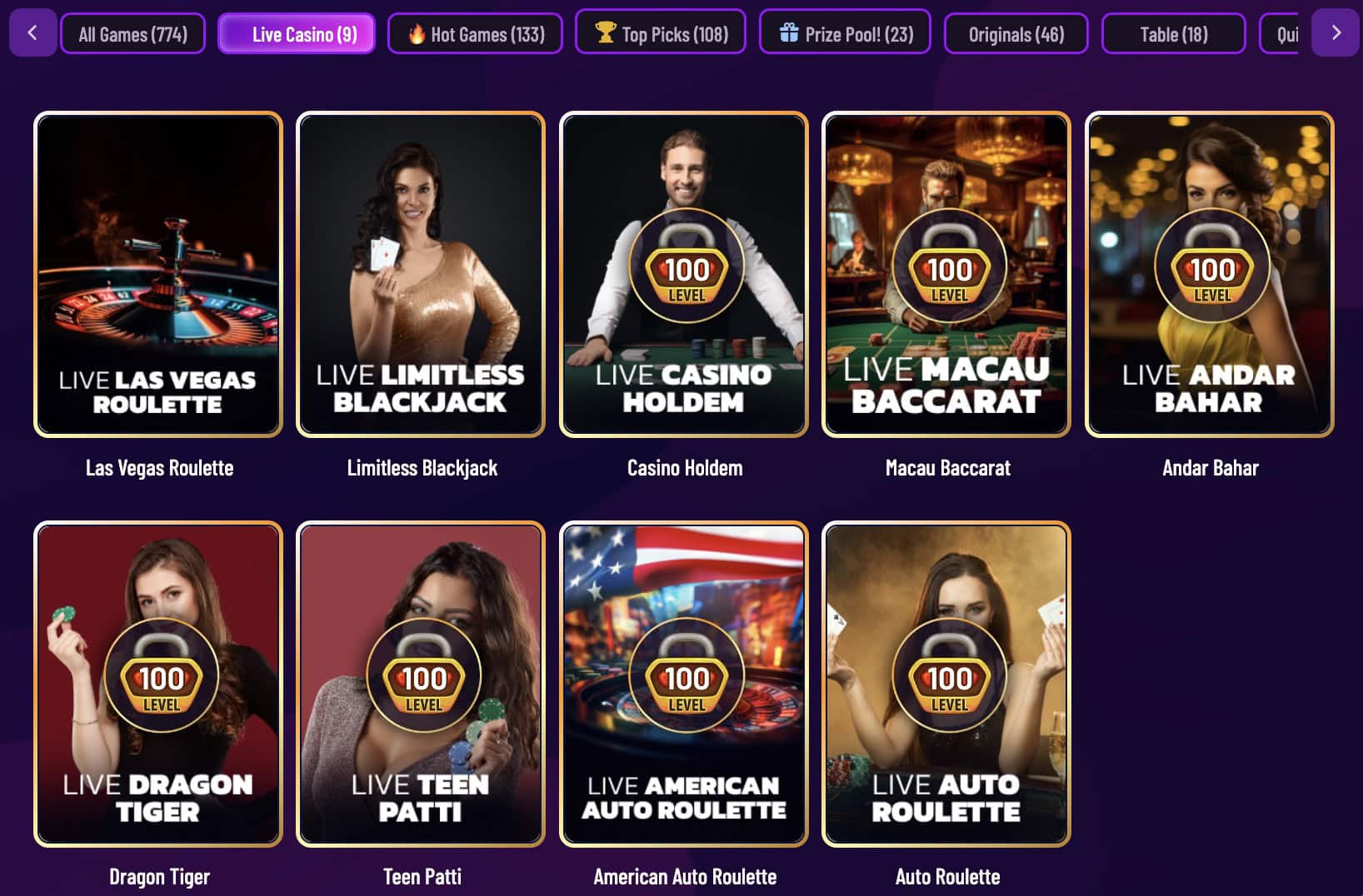Switch to the All Games (774) tab
Image resolution: width=1363 pixels, height=896 pixels.
coord(132,34)
